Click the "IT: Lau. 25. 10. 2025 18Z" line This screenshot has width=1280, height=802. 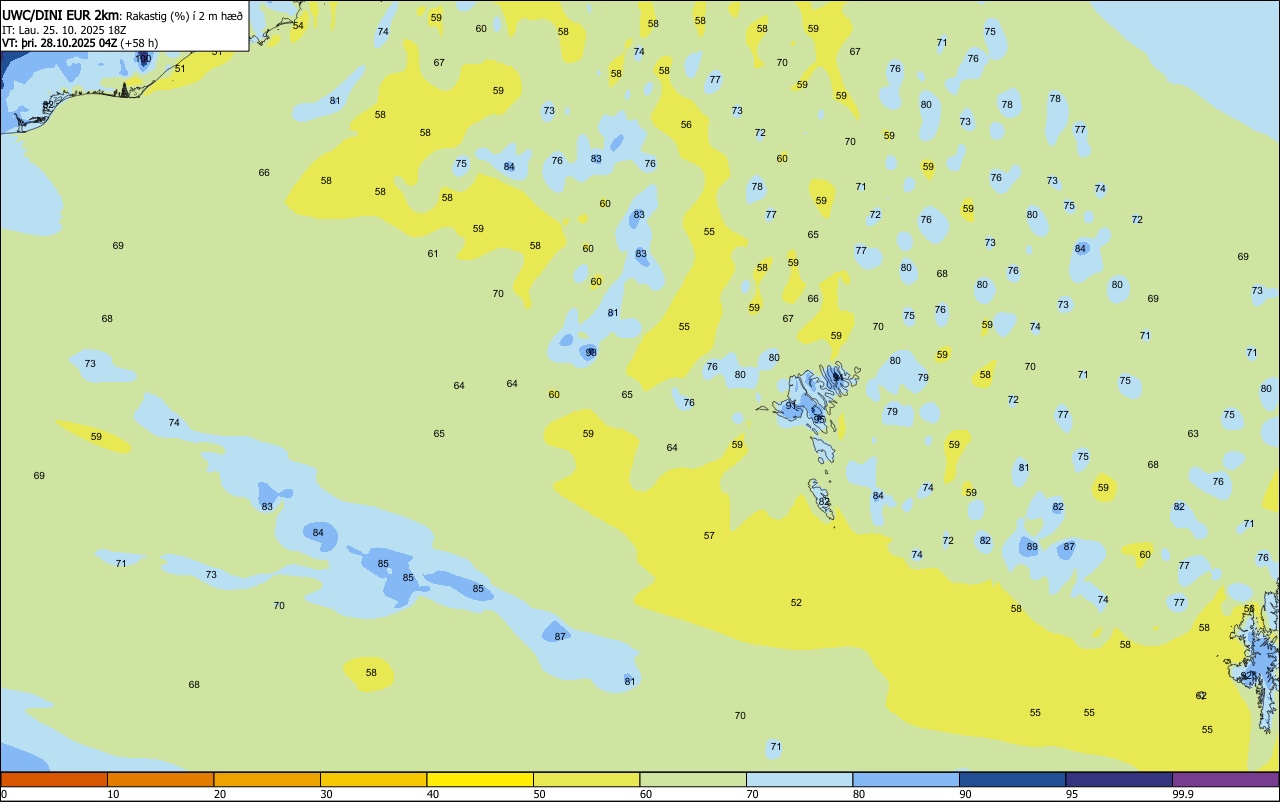tap(64, 30)
